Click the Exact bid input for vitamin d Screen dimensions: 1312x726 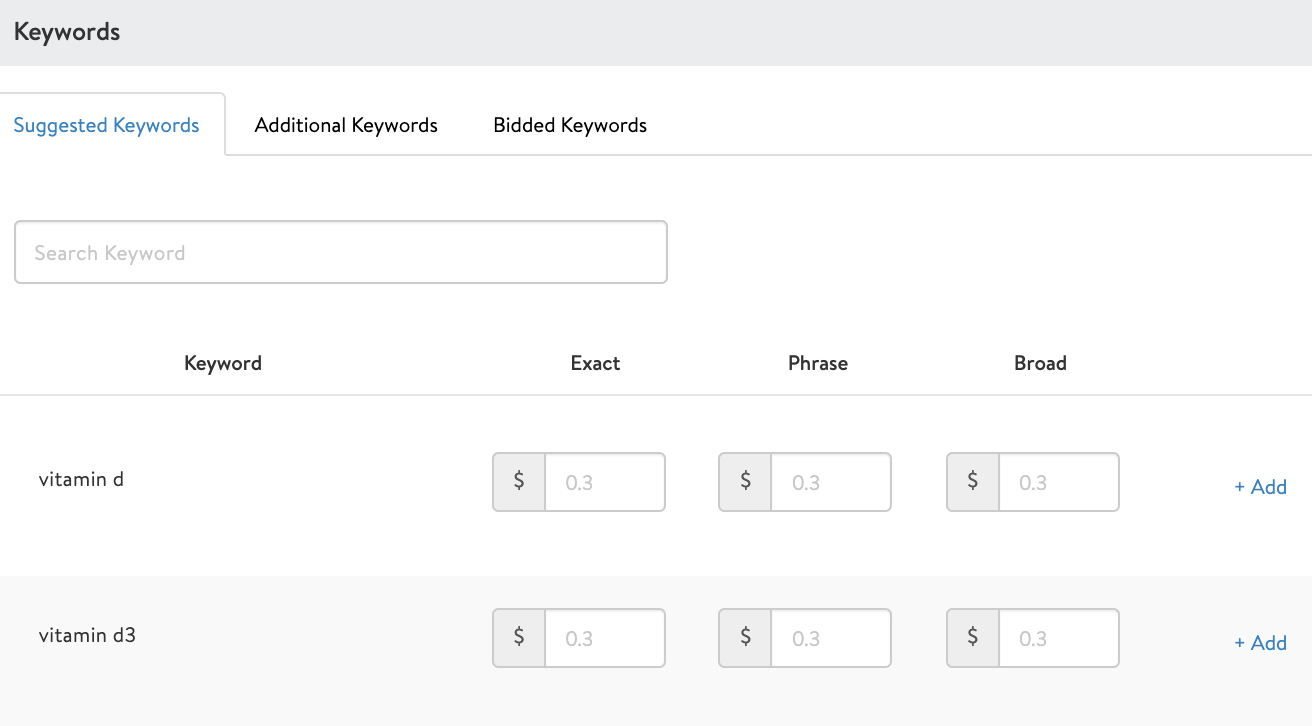[x=604, y=482]
